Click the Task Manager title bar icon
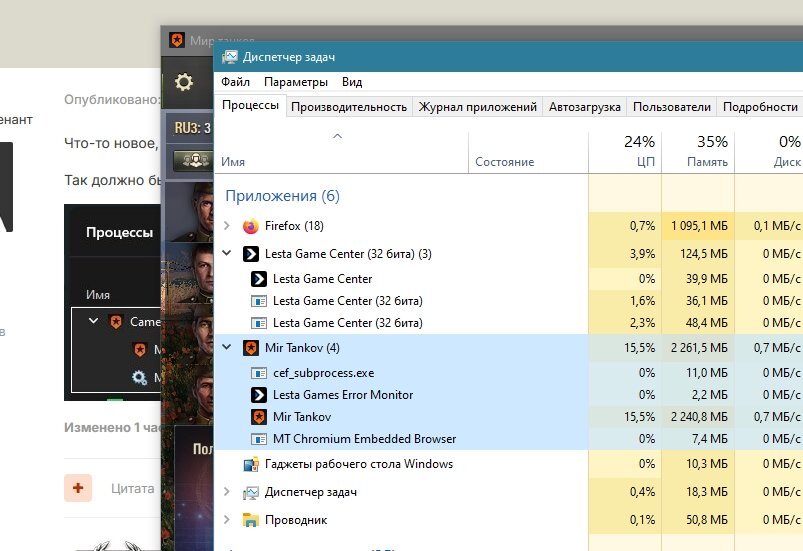Viewport: 803px width, 551px height. [x=230, y=57]
